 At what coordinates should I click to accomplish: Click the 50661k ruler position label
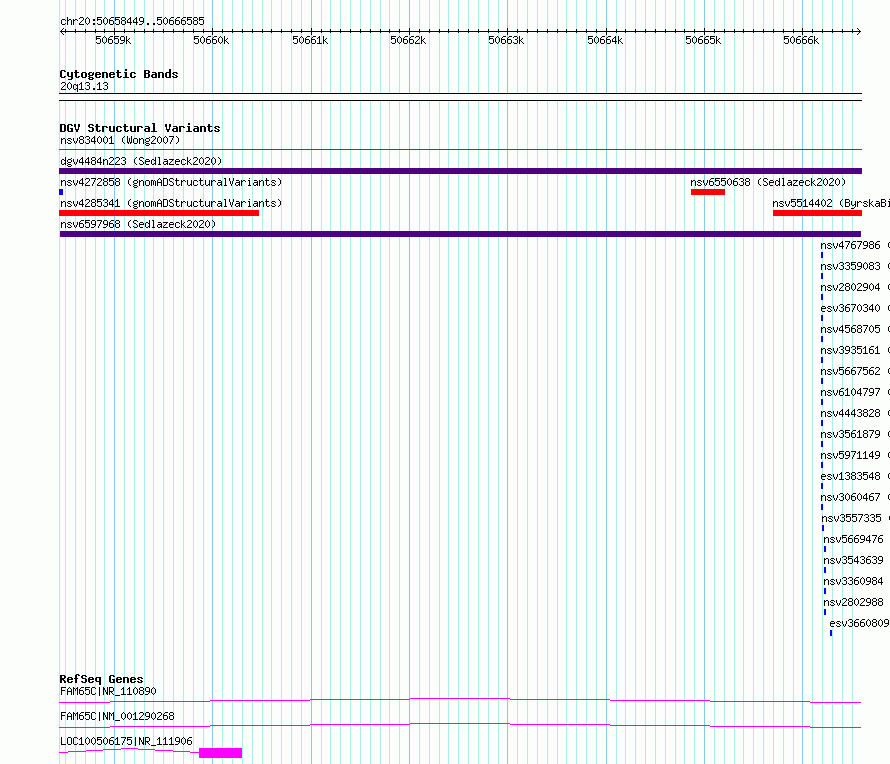[310, 40]
